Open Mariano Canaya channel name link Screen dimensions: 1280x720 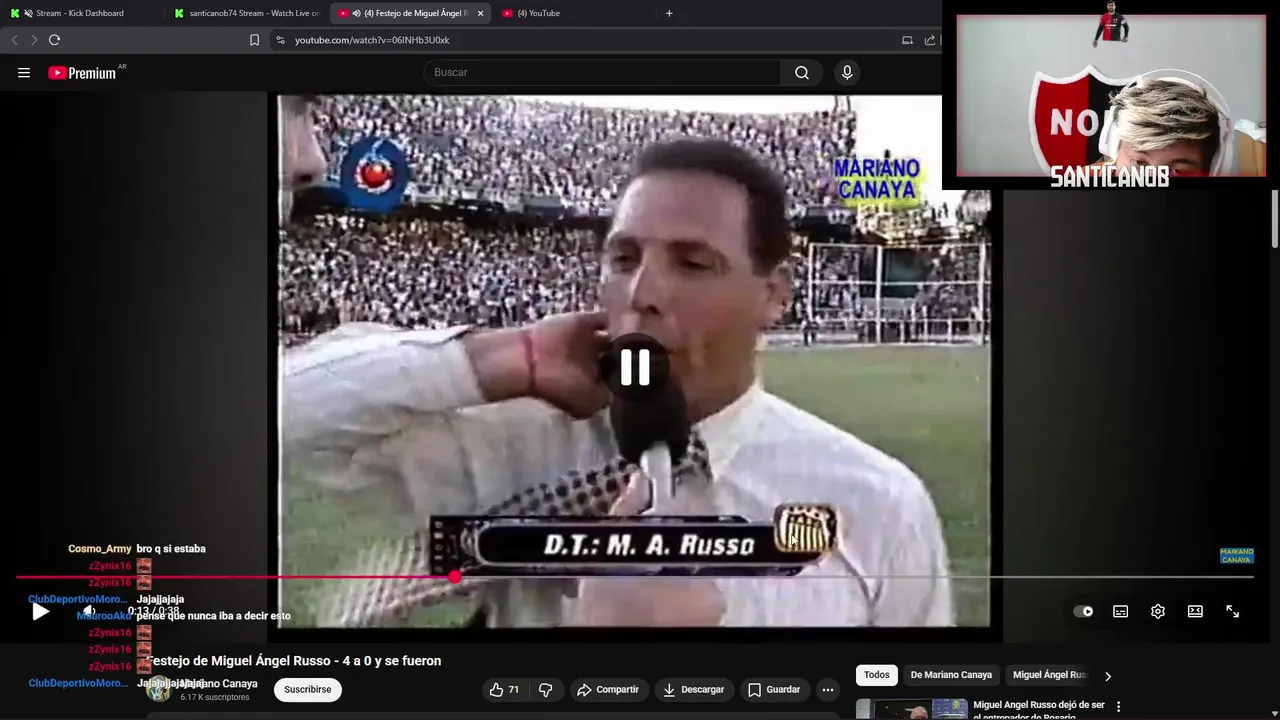[x=218, y=684]
